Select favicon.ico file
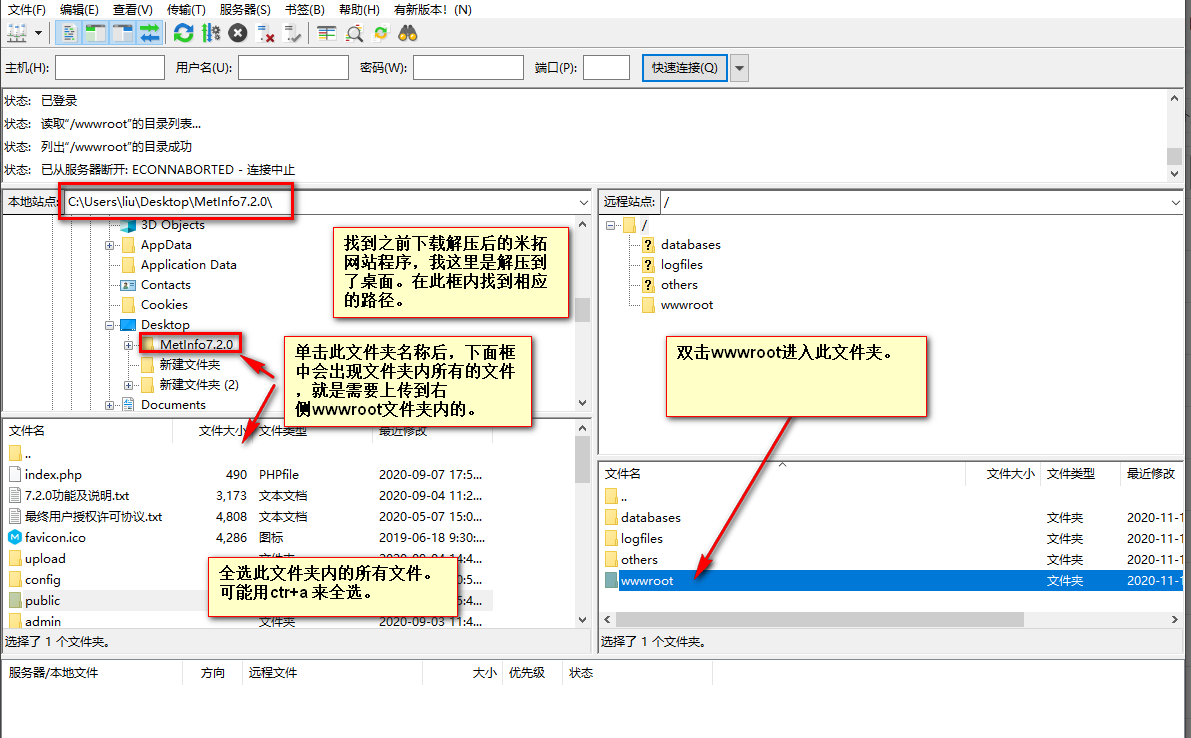 click(55, 538)
